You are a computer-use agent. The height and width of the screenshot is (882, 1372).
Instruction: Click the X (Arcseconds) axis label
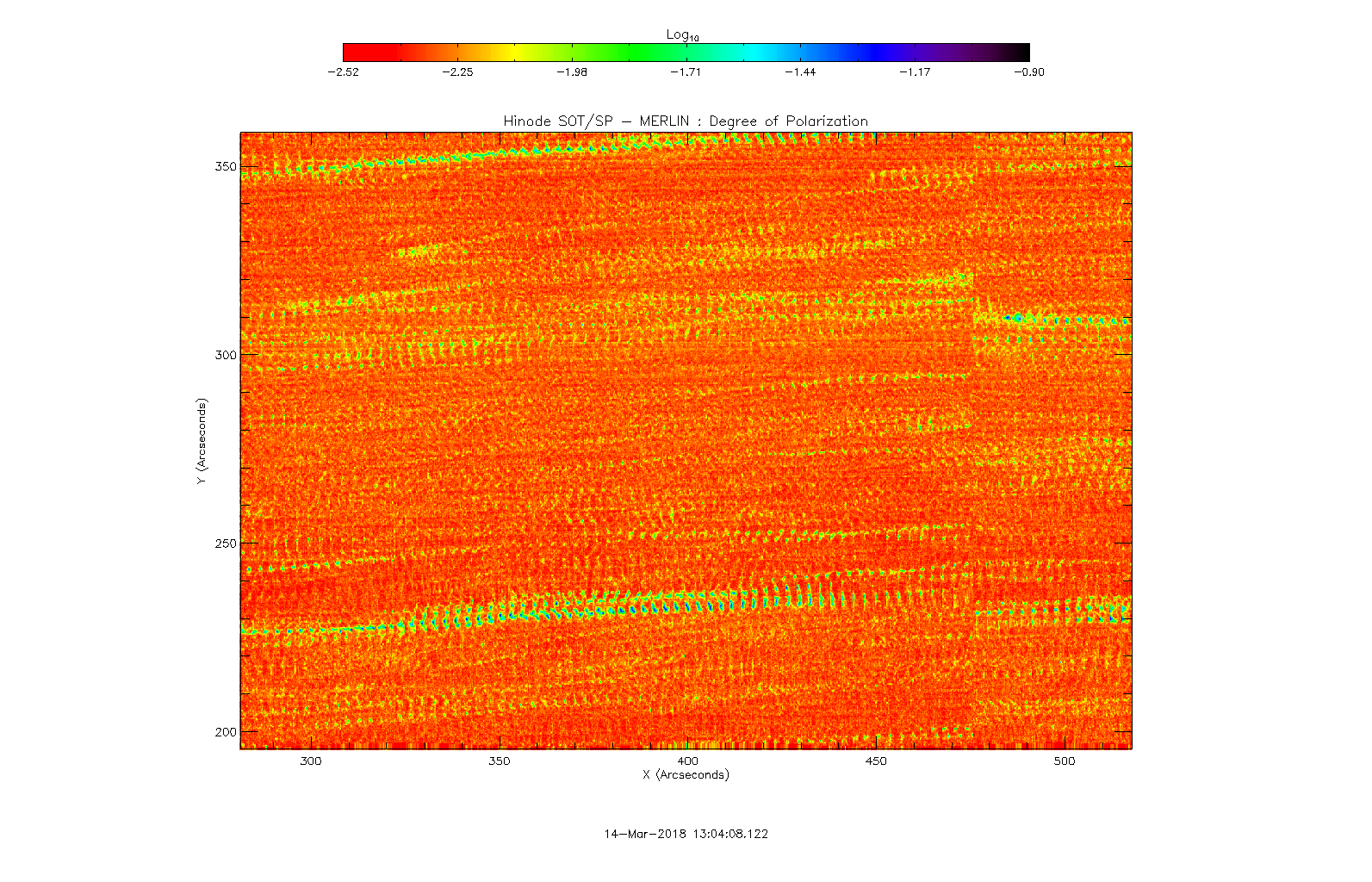686,775
